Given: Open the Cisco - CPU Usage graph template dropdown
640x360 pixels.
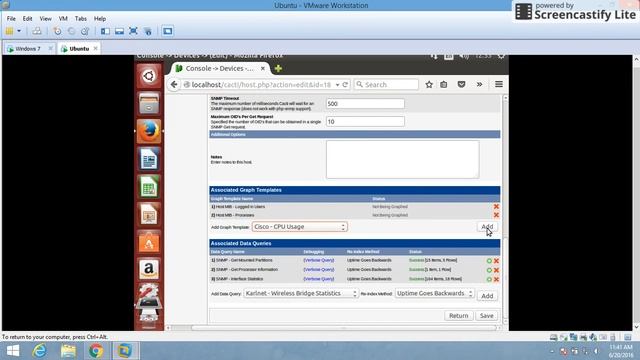Looking at the screenshot, I should tap(300, 227).
